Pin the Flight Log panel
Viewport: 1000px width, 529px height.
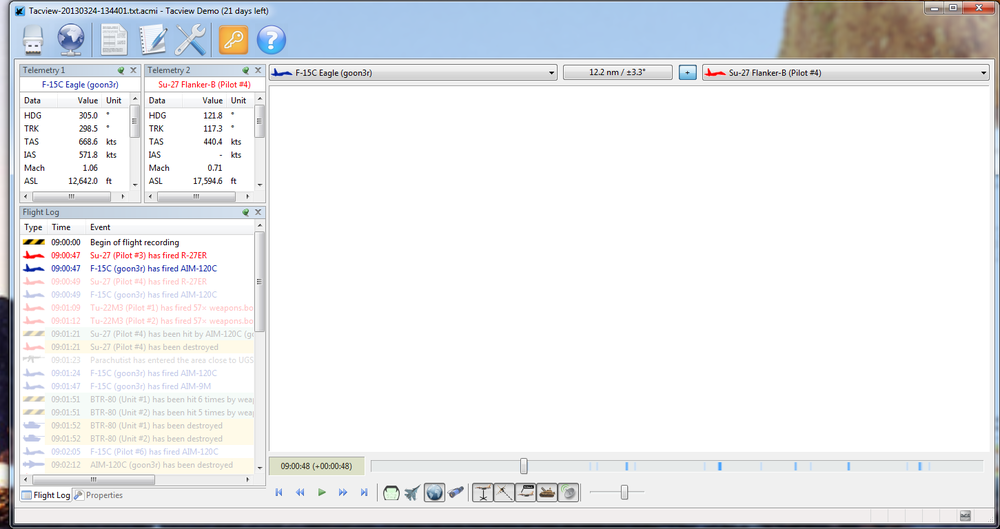click(246, 212)
